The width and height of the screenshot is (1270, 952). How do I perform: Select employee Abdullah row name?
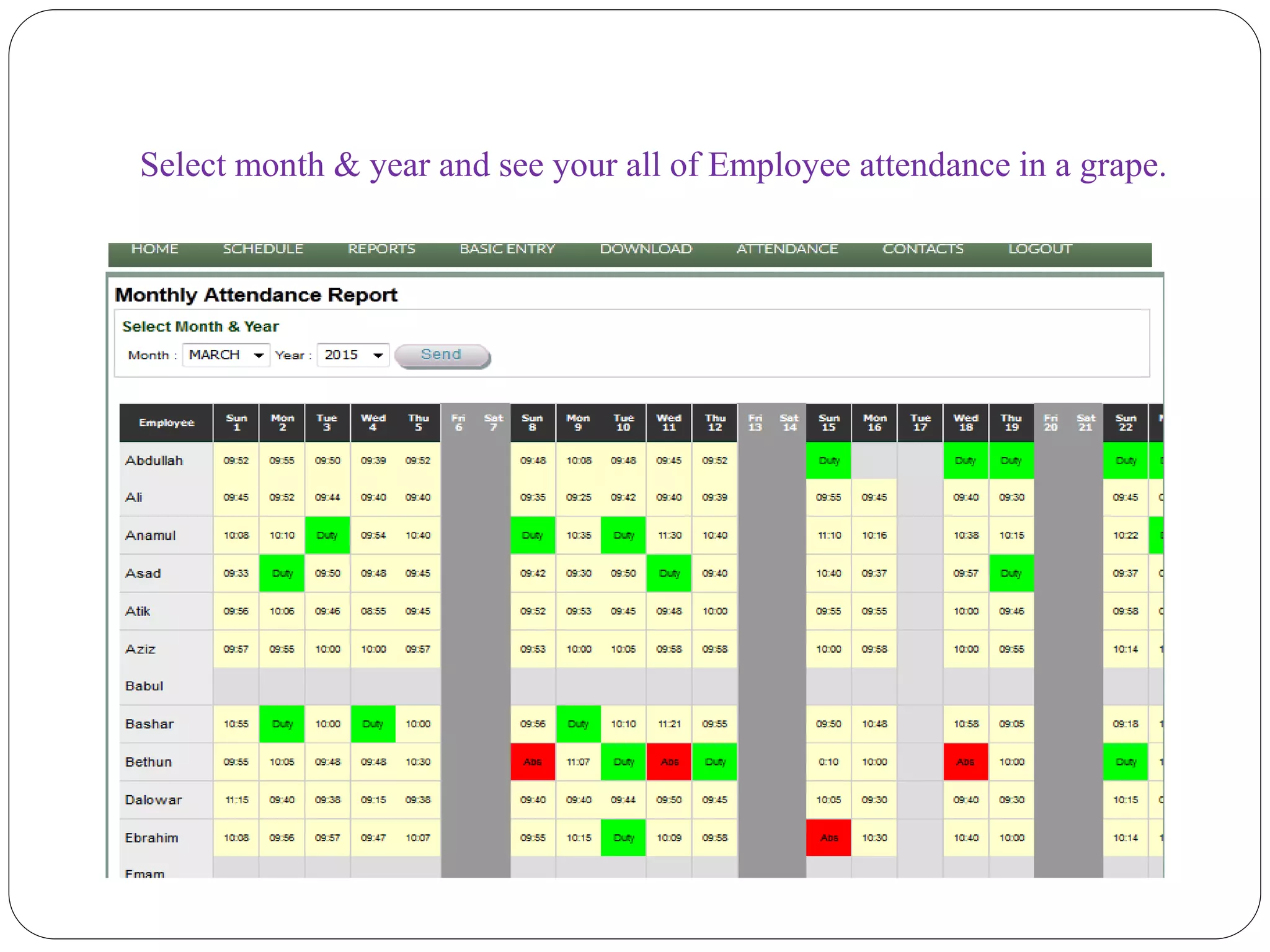154,461
